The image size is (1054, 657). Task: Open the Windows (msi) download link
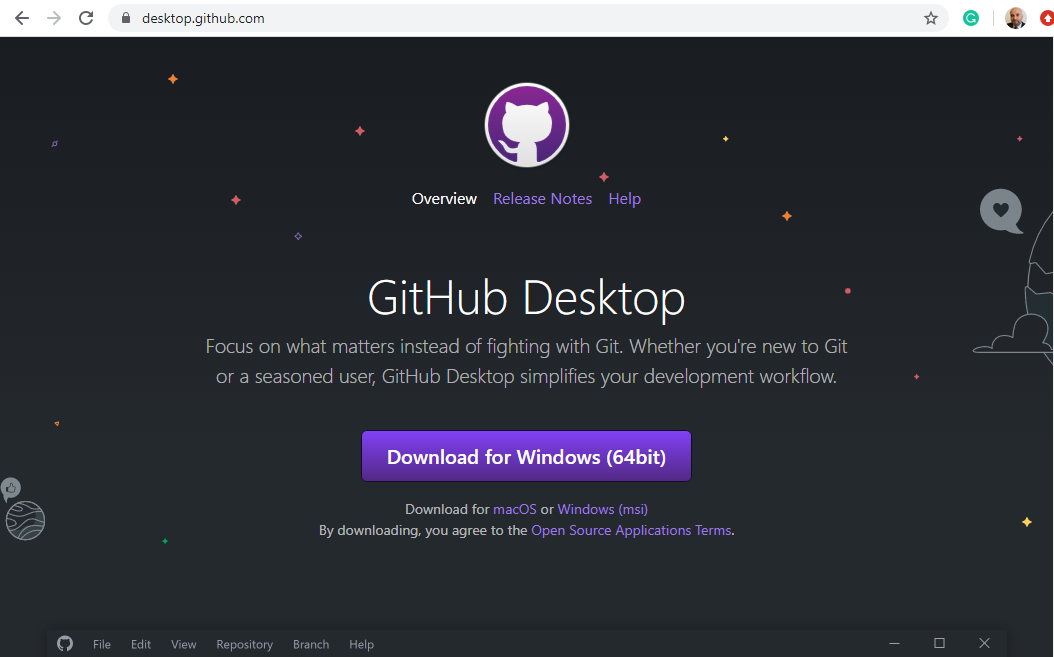(x=602, y=509)
